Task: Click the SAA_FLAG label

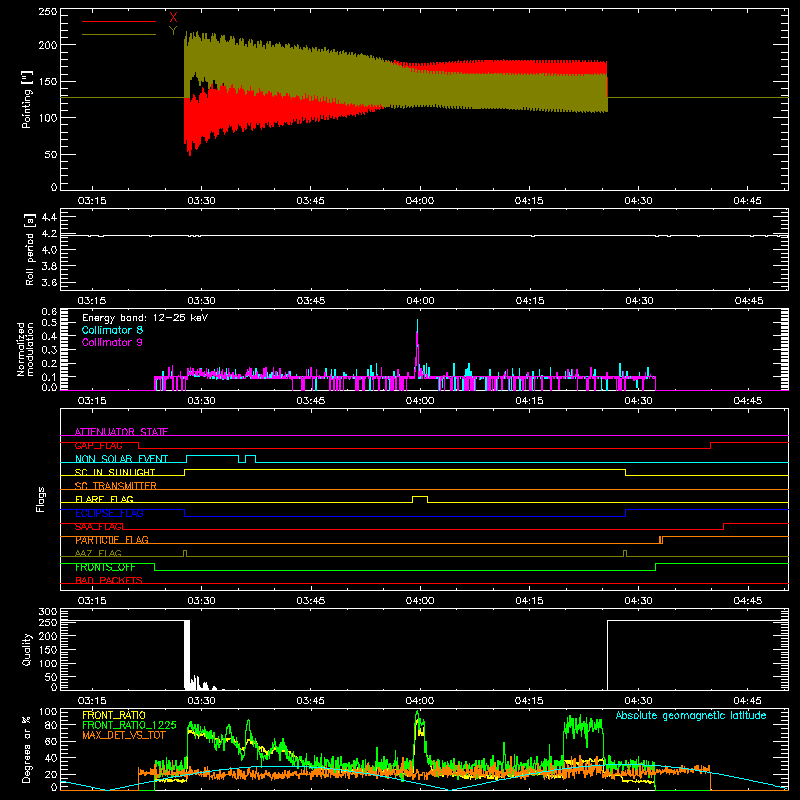Action: pos(98,526)
